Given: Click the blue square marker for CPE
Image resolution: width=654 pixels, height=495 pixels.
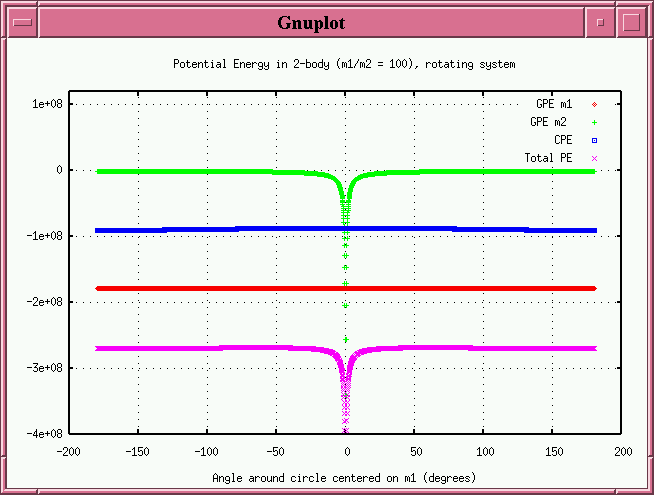Looking at the screenshot, I should (594, 140).
